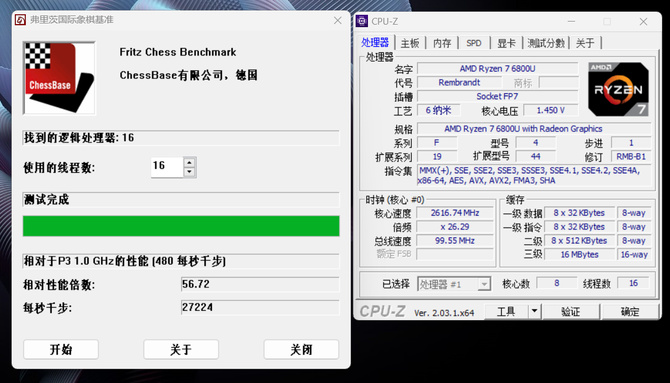Click the Fritz benchmark title bar icon
The height and width of the screenshot is (383, 670).
(21, 20)
